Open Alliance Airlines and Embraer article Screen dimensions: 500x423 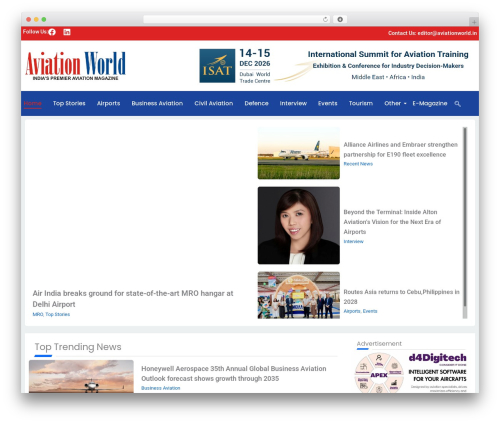pyautogui.click(x=400, y=149)
